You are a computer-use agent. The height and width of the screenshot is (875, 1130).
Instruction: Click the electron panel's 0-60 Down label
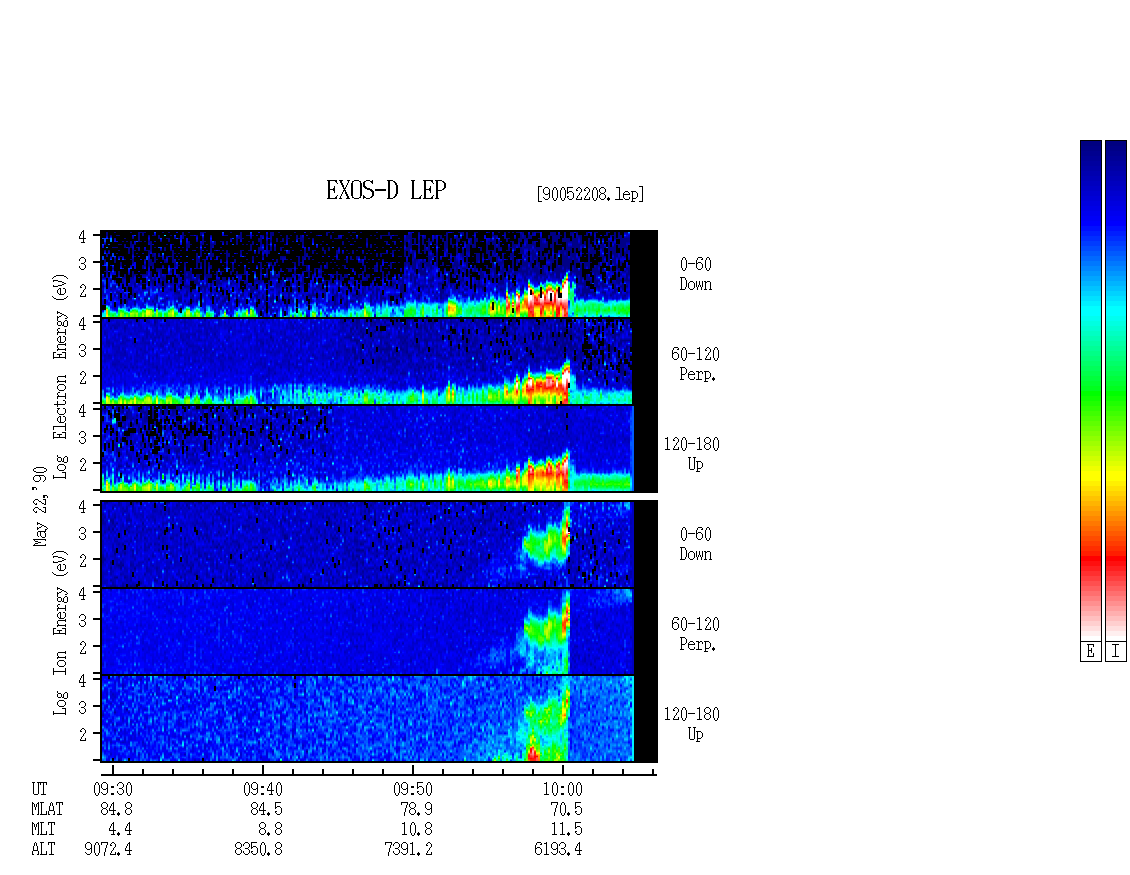pos(695,275)
